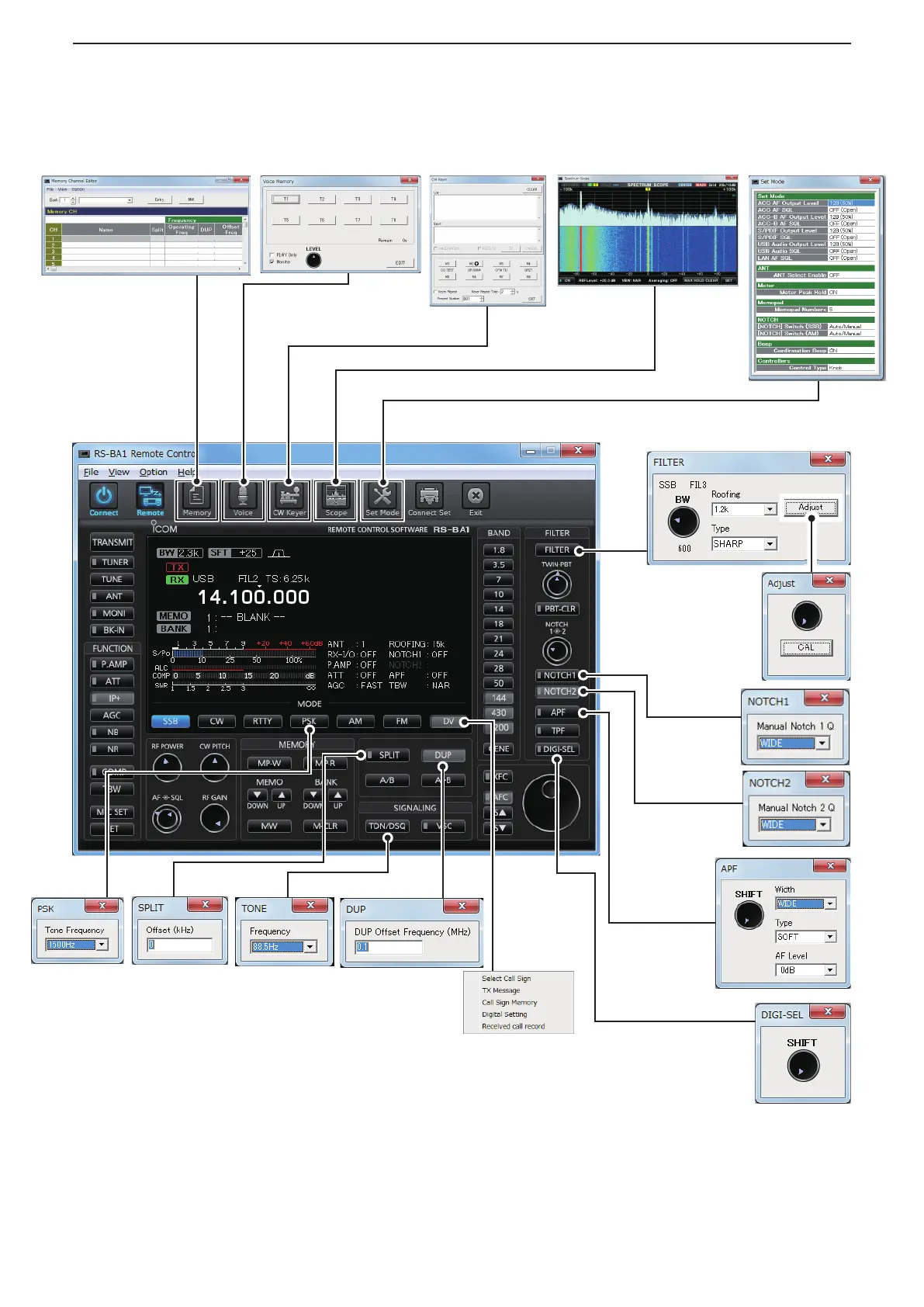
Task: Select the CW mode button
Action: pyautogui.click(x=216, y=721)
